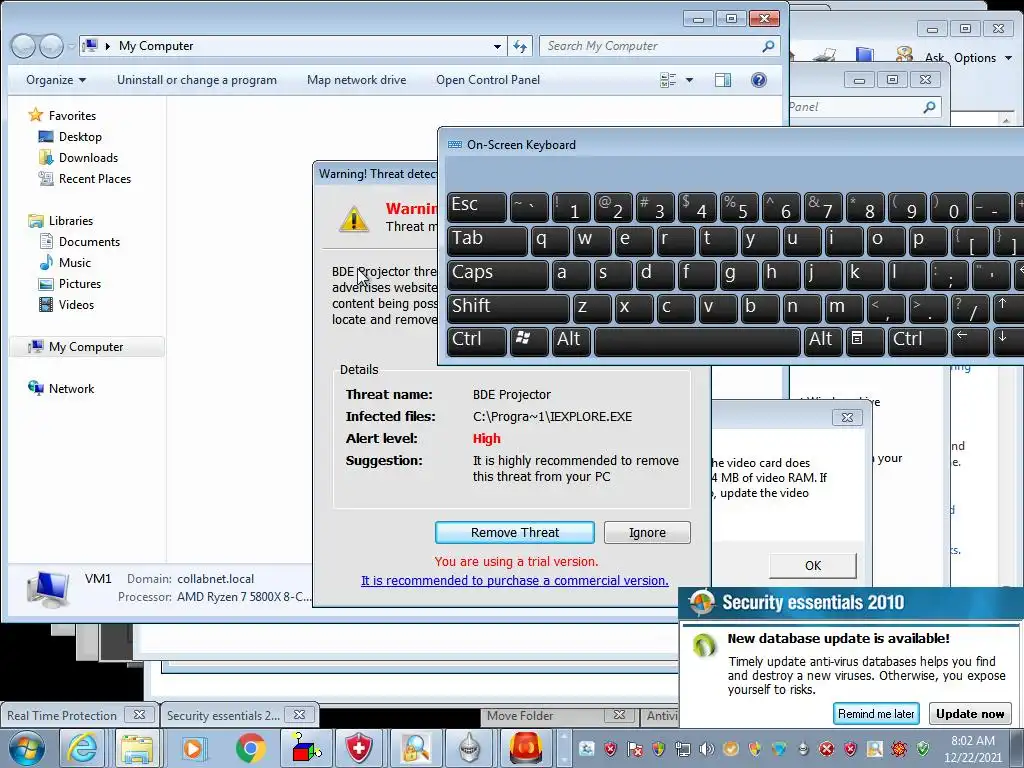
Task: Click the Back arrow in My Computer window
Action: 23,46
